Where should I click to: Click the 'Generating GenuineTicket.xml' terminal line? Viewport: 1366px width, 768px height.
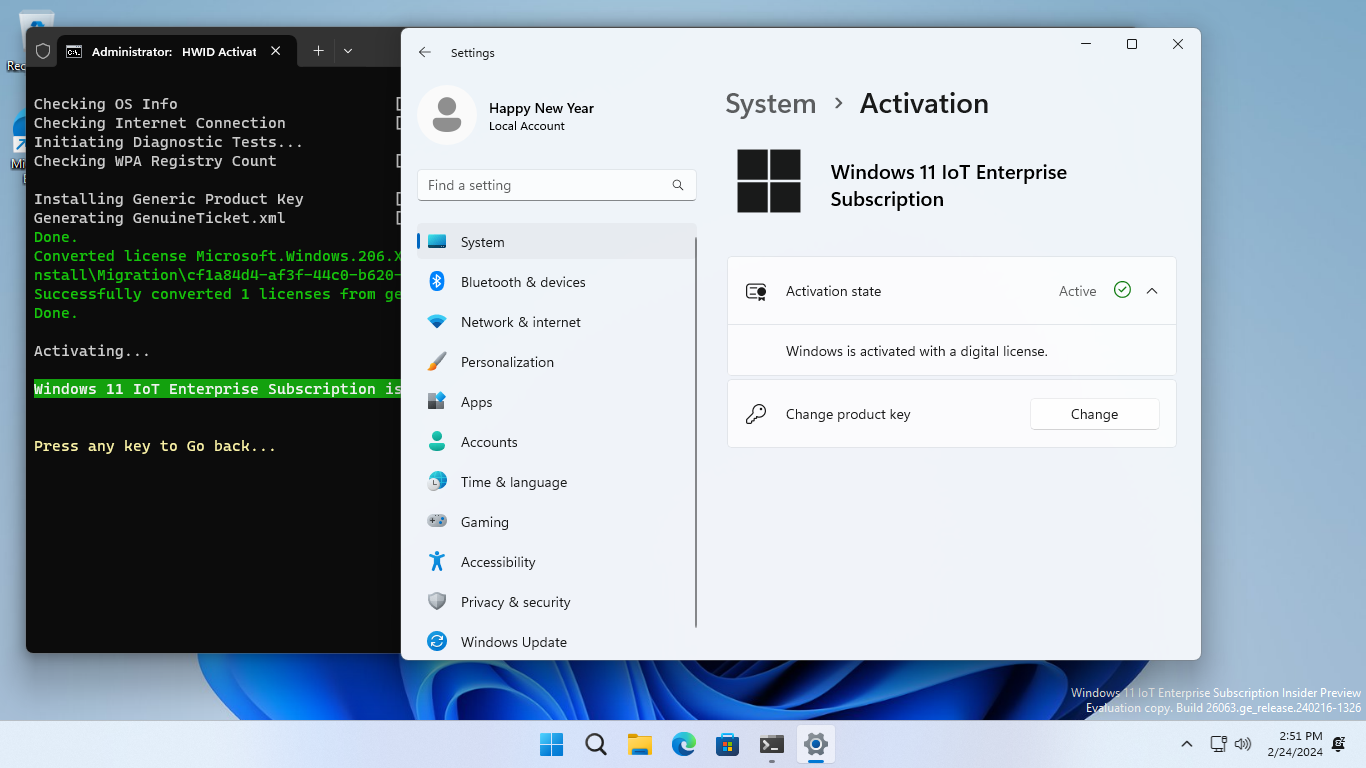click(x=160, y=218)
